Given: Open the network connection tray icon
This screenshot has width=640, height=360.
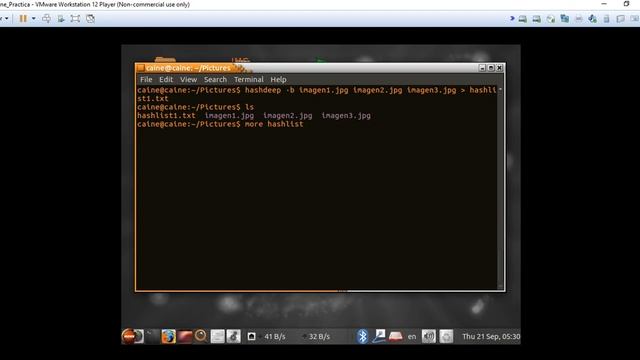Looking at the screenshot, I should 379,336.
